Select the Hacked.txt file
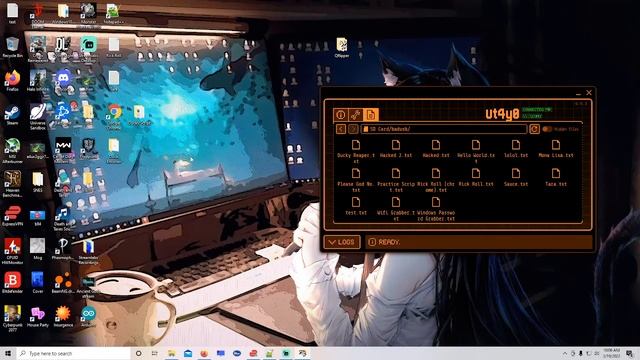Screen dimensions: 640x360 pyautogui.click(x=436, y=149)
